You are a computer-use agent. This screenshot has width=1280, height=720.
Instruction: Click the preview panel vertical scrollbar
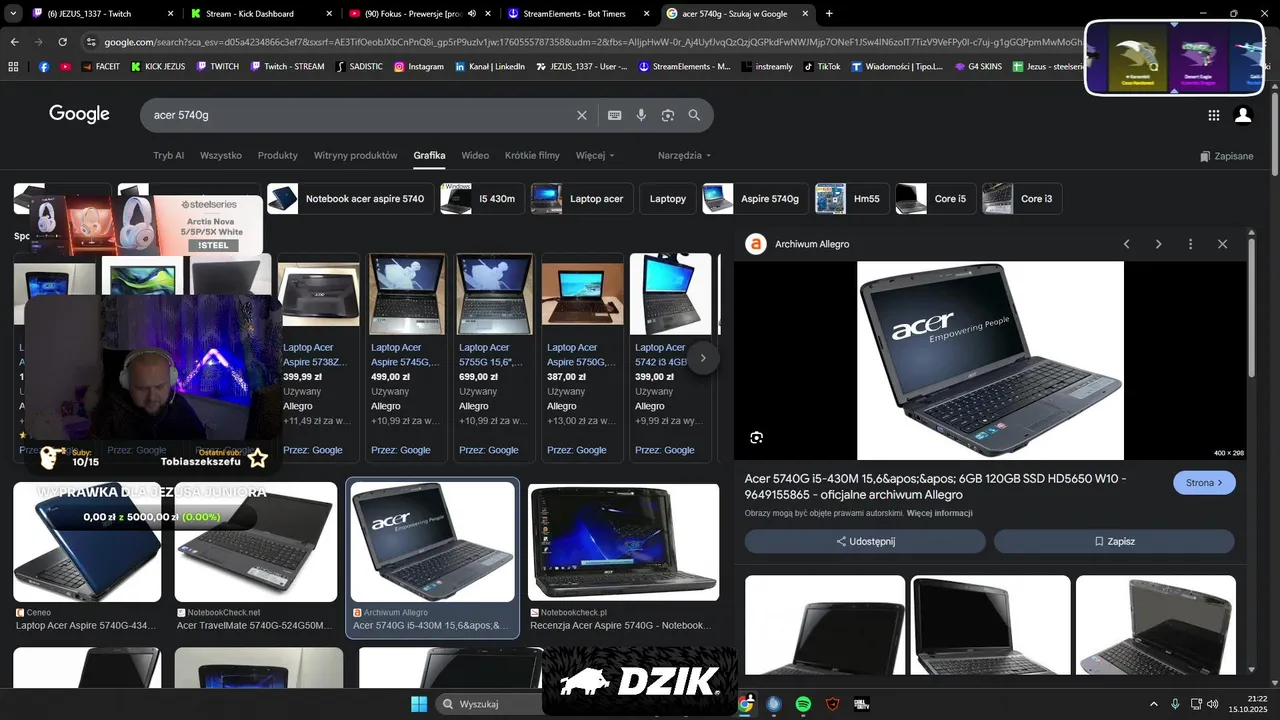1251,310
